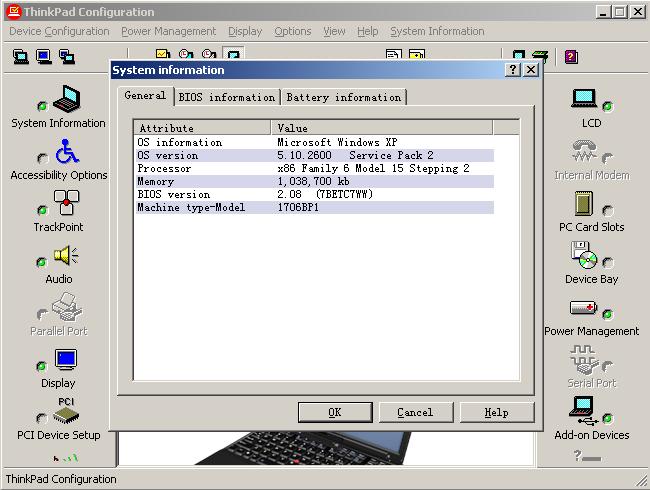Click gray status light beside PC Card Slots

click(x=608, y=211)
